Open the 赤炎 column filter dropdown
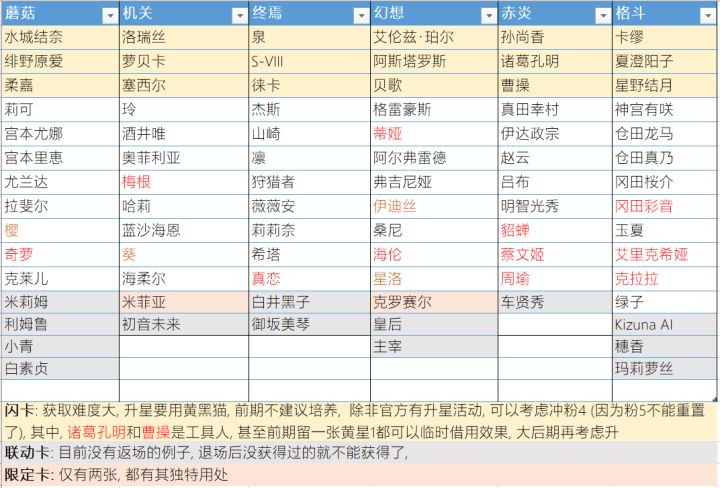 click(x=603, y=16)
